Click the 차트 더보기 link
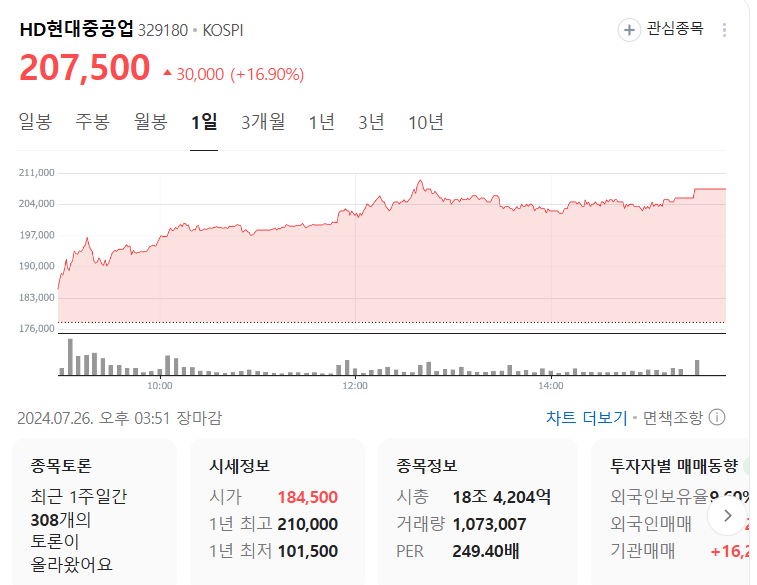This screenshot has height=585, width=757. click(x=586, y=417)
